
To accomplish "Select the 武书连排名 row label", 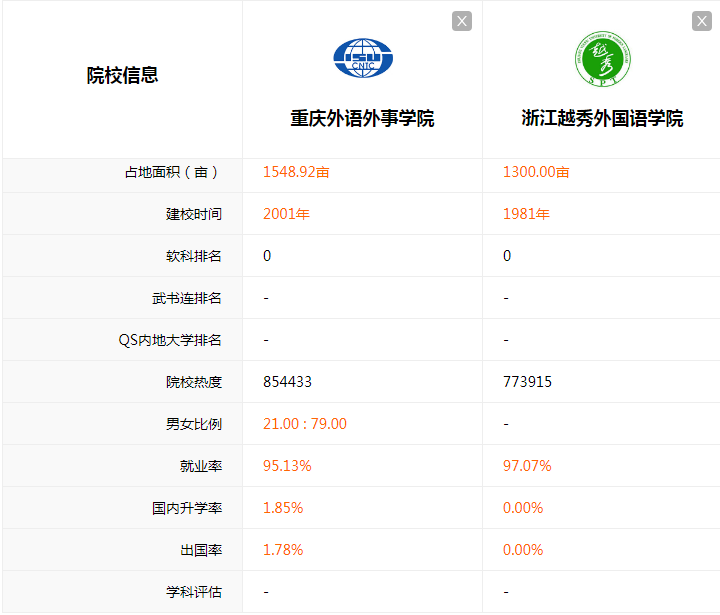I will click(187, 298).
